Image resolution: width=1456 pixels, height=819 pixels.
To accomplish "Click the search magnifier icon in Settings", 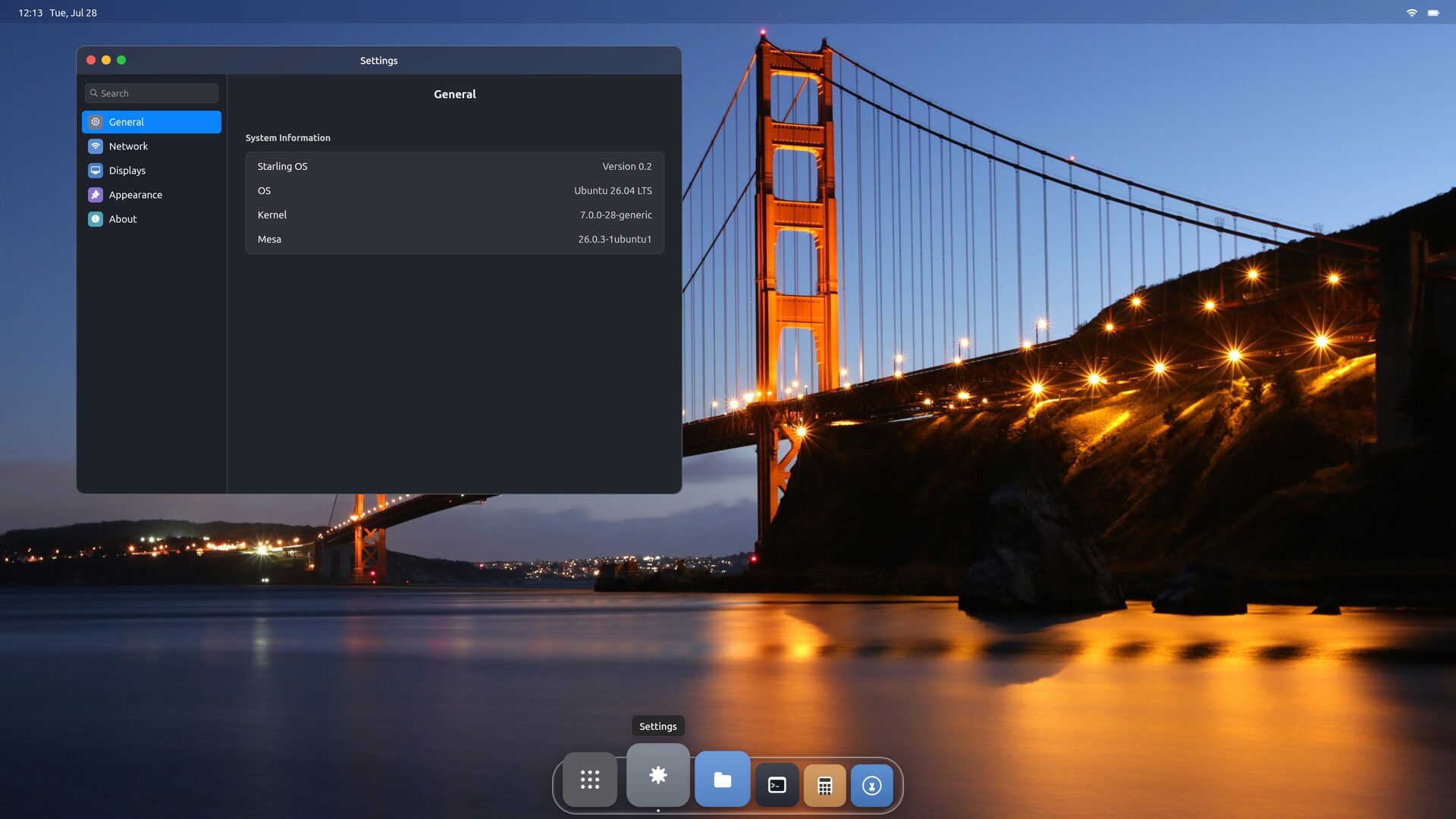I will pos(94,93).
